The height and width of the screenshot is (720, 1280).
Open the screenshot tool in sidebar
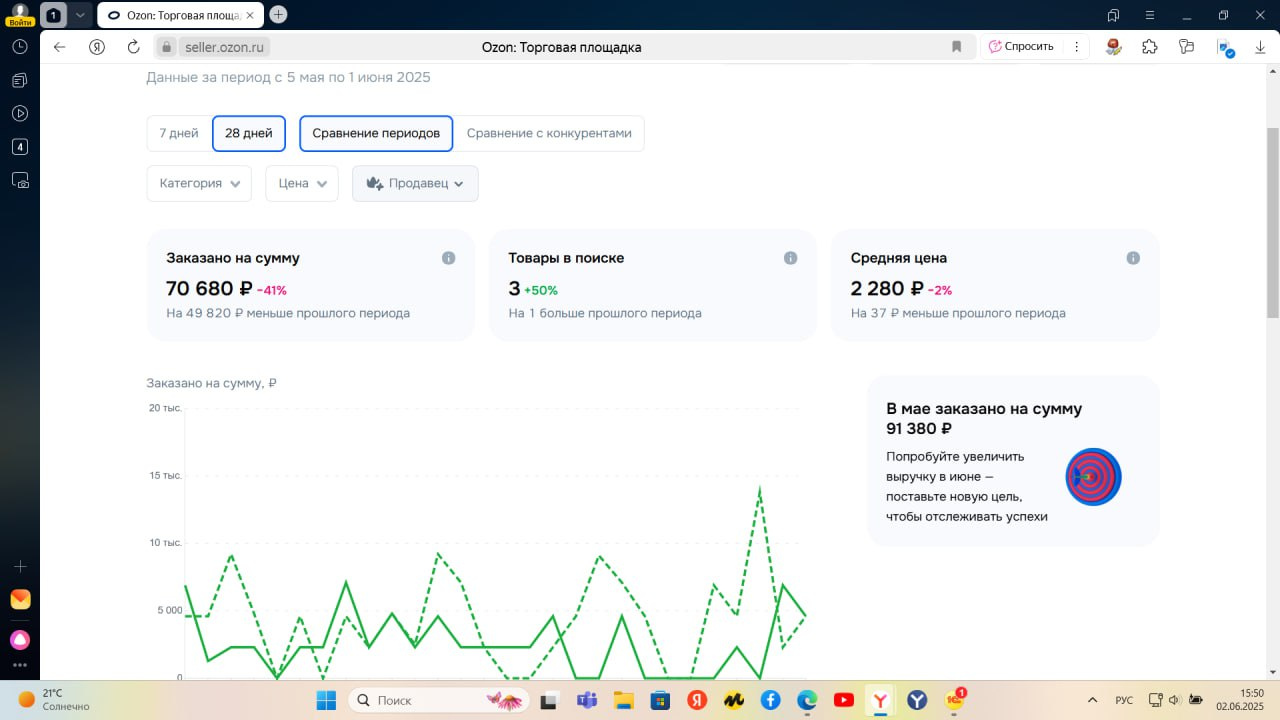[19, 181]
